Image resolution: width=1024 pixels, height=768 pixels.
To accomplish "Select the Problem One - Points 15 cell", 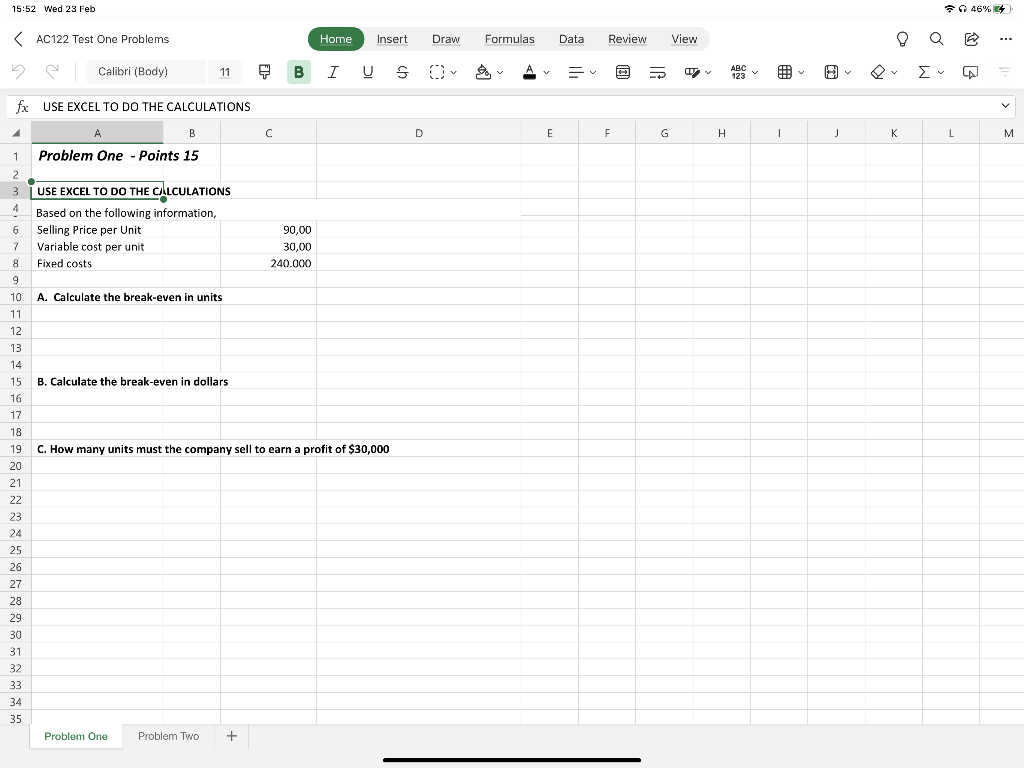I will point(97,155).
